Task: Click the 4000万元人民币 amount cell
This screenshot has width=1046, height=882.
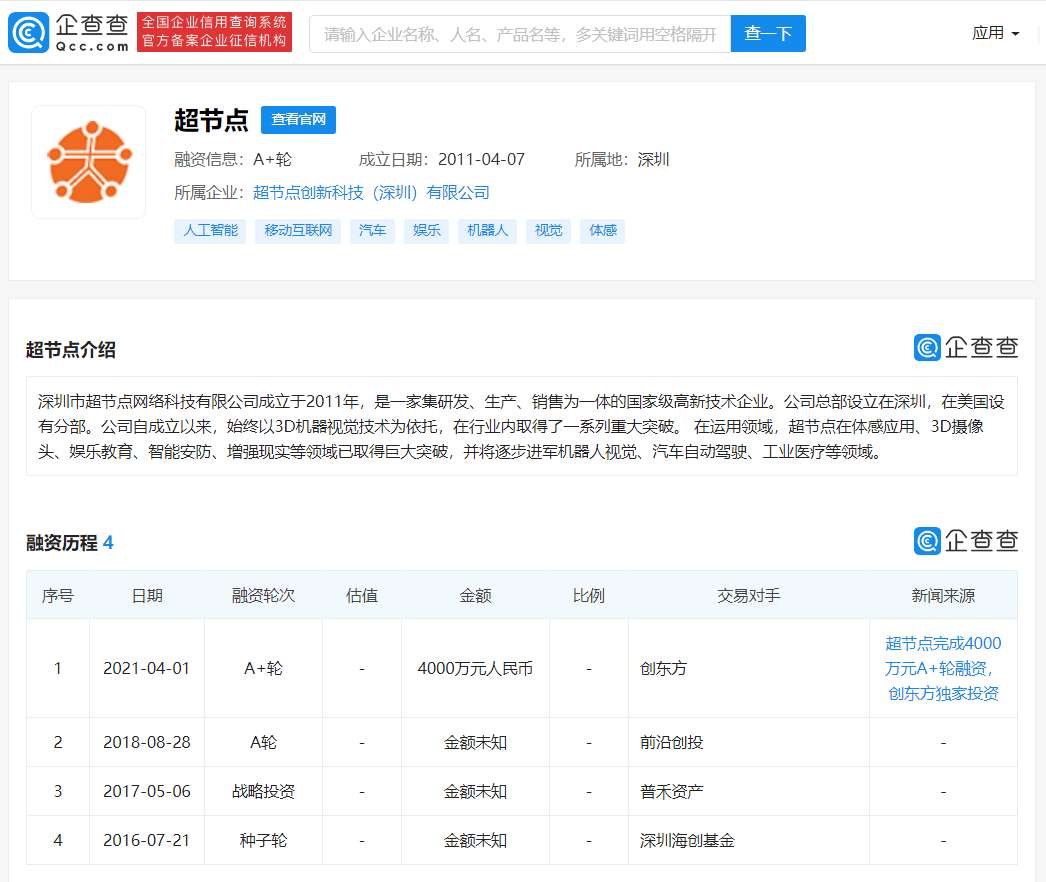Action: point(475,669)
